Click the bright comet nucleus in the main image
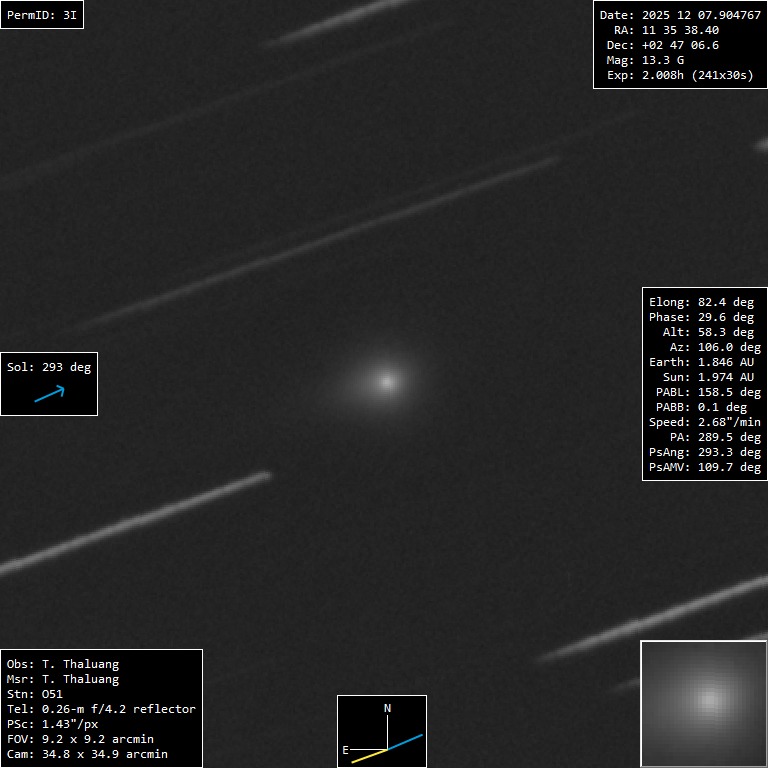The width and height of the screenshot is (768, 768). 387,381
